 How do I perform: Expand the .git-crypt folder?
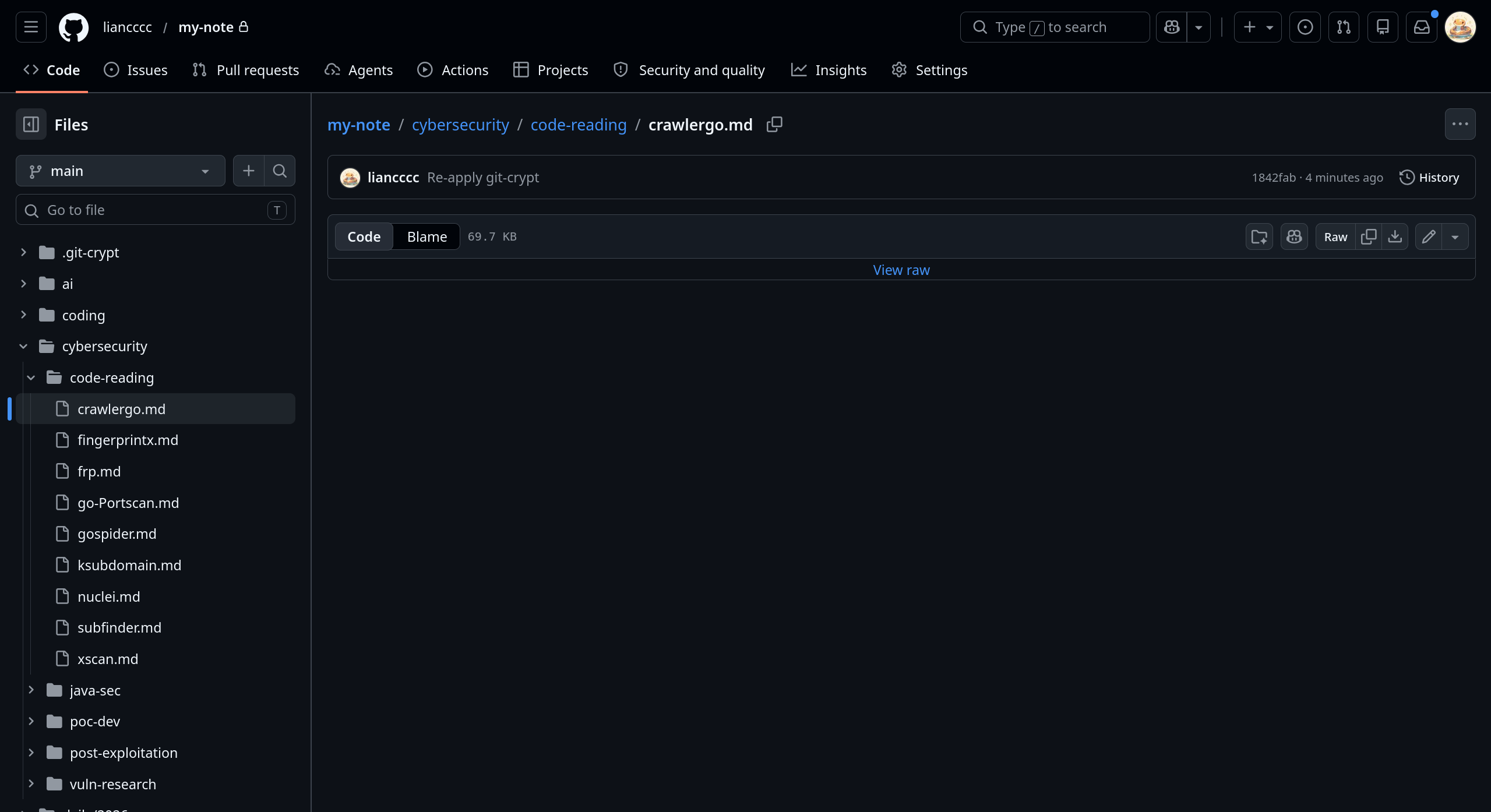tap(23, 252)
